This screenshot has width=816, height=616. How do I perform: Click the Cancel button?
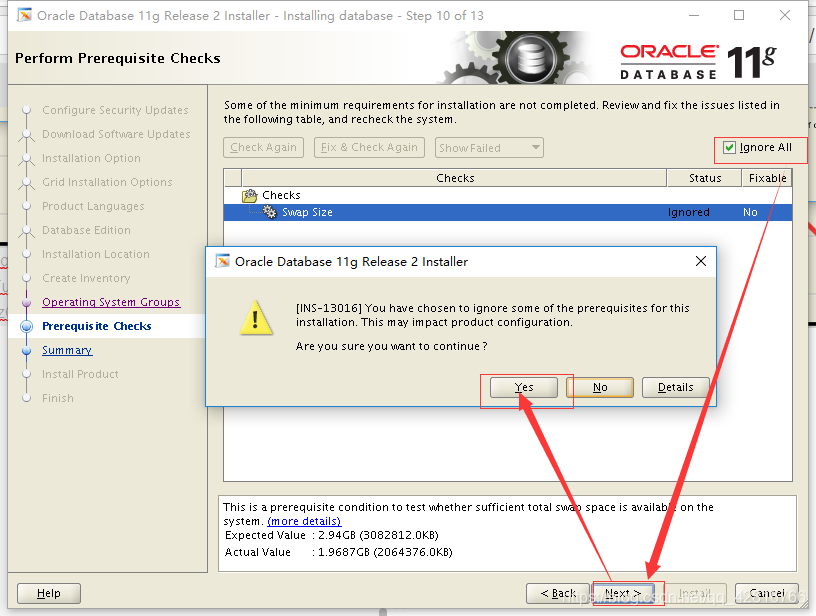767,593
